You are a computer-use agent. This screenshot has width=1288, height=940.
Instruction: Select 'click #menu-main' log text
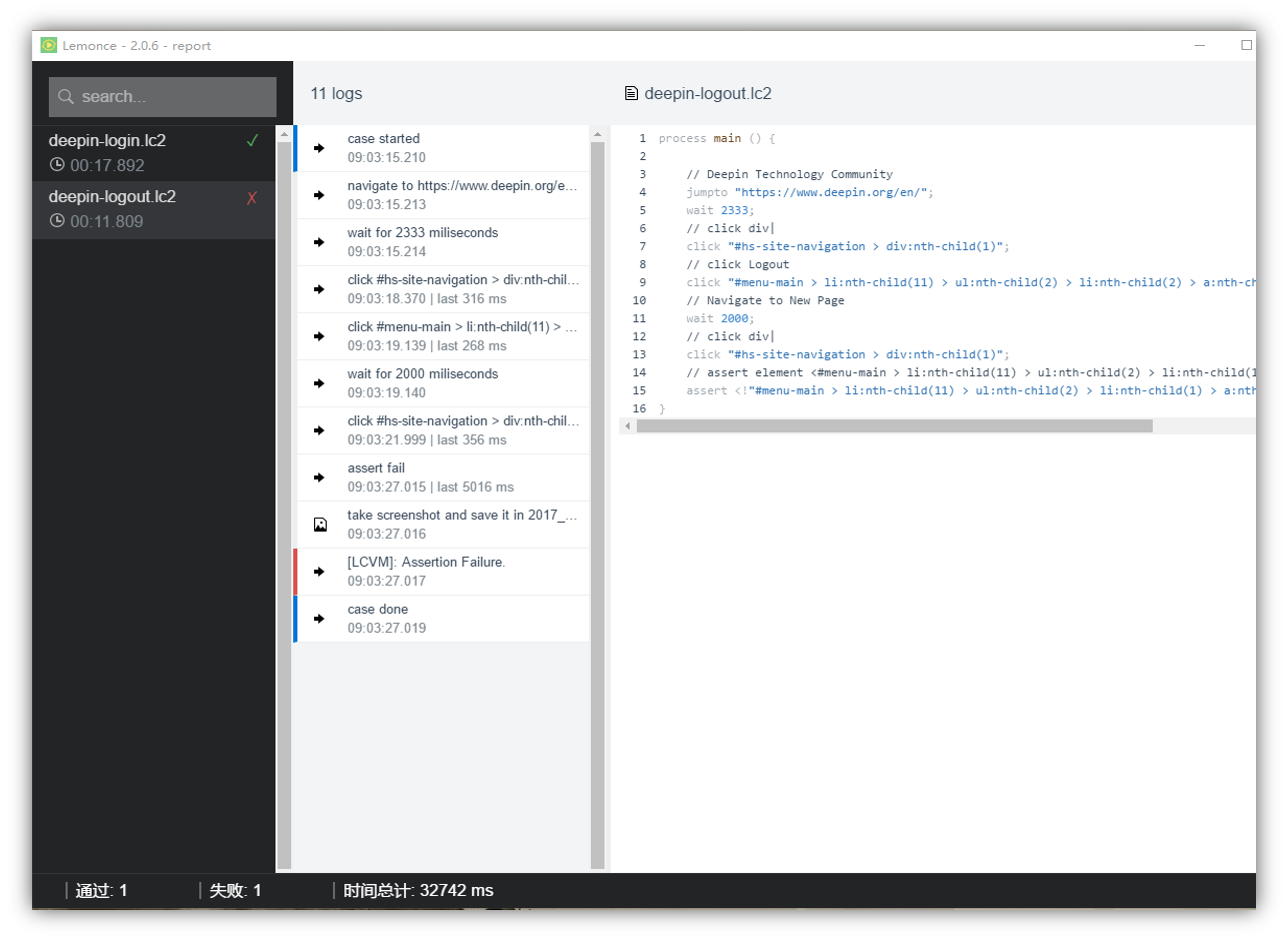click(x=463, y=327)
